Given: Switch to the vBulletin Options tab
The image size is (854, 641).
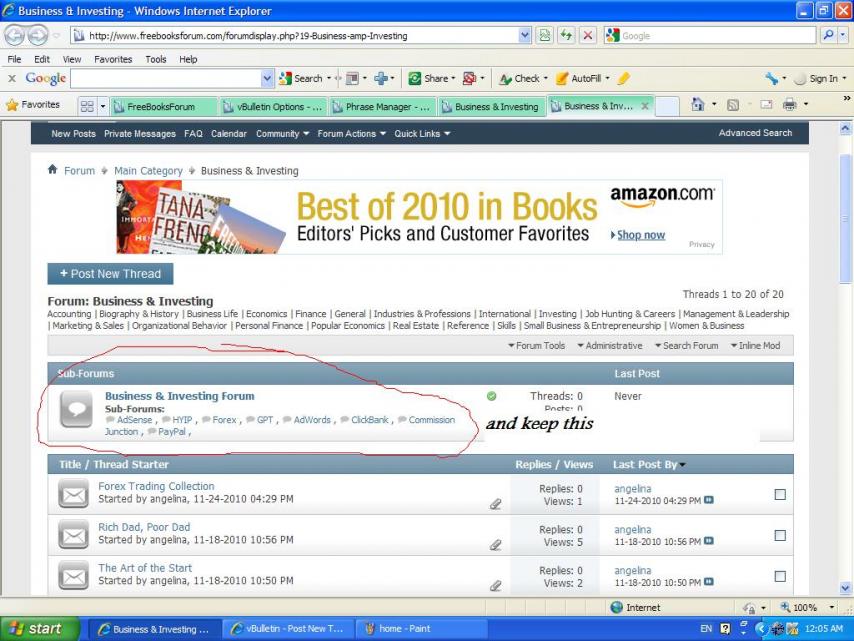Looking at the screenshot, I should (x=273, y=107).
